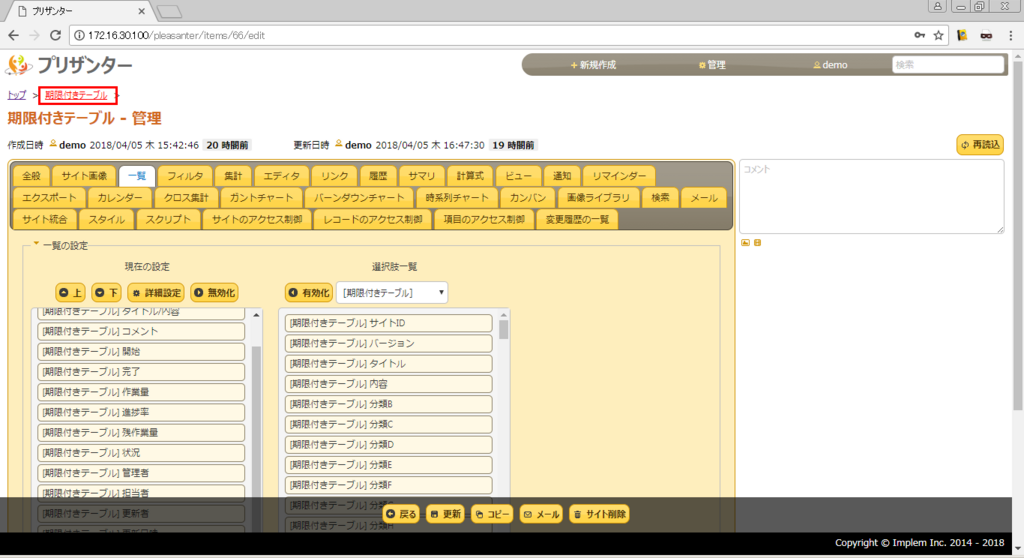Switch to the カレンダー tab

pos(120,197)
